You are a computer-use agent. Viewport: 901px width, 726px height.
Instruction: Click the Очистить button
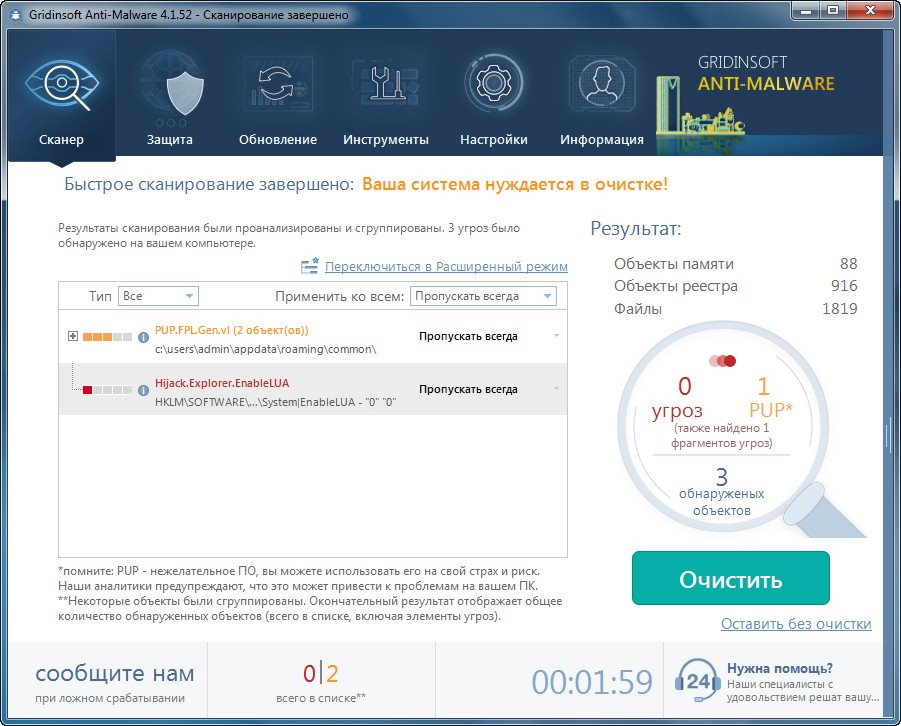click(731, 578)
